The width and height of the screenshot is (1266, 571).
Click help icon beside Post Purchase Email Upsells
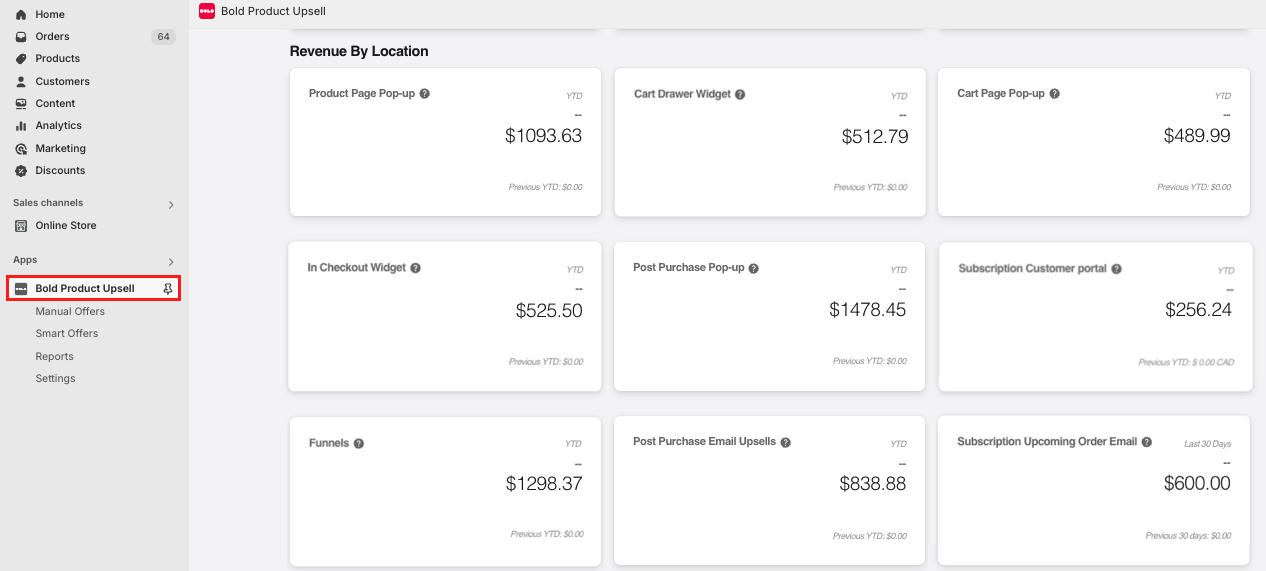tap(785, 442)
